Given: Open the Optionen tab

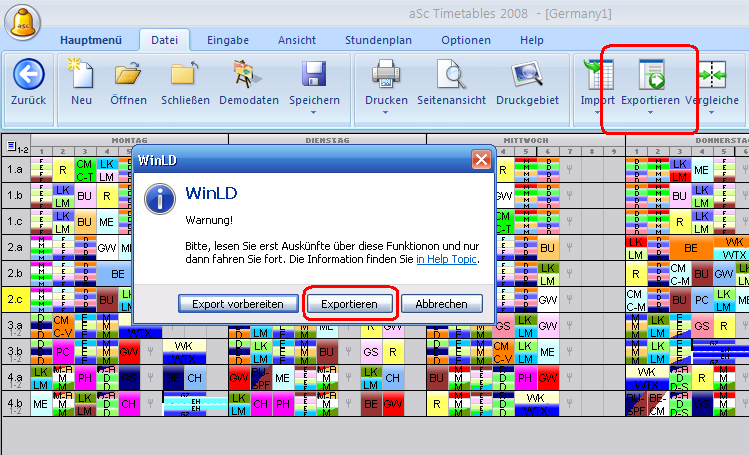Looking at the screenshot, I should (466, 40).
